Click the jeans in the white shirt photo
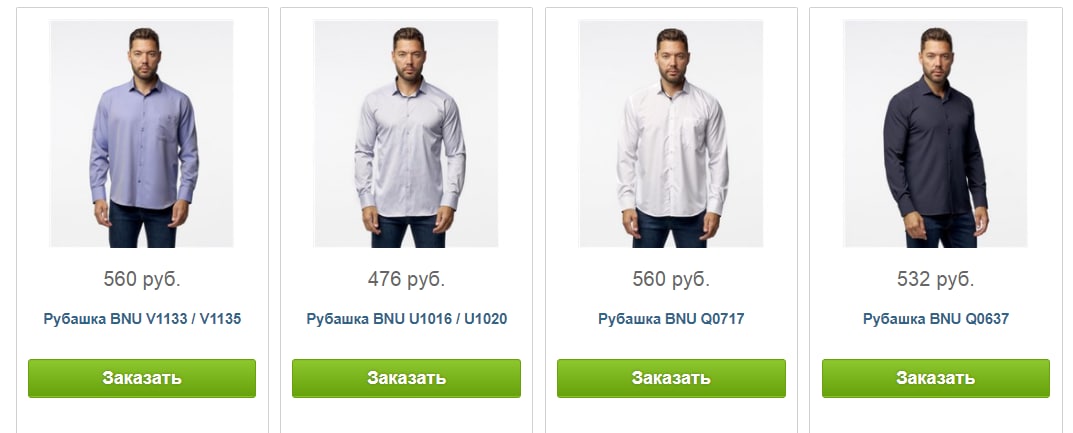The height and width of the screenshot is (433, 1073). pos(669,231)
